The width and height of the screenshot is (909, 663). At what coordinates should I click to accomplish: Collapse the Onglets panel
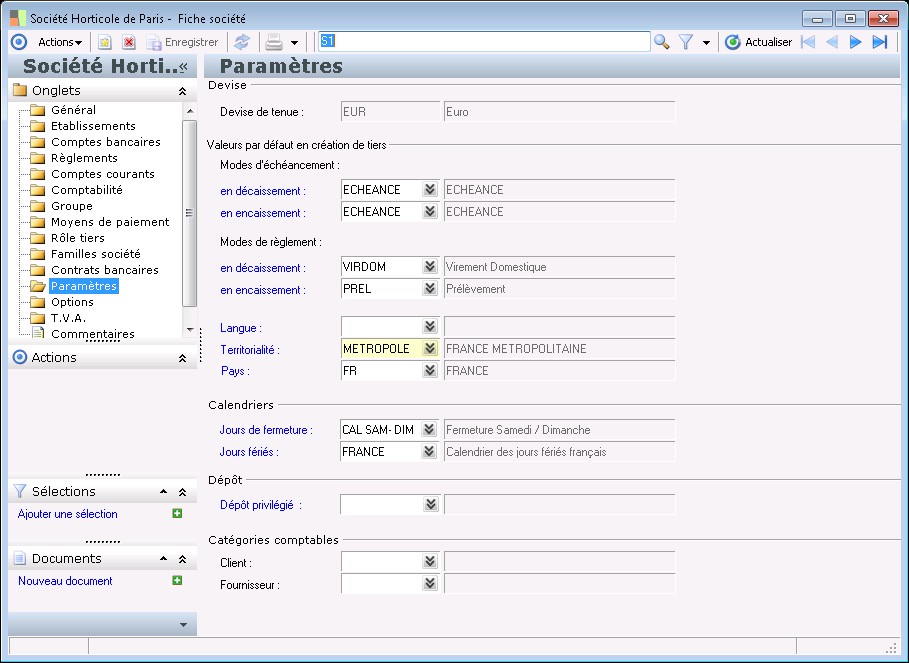pyautogui.click(x=182, y=91)
